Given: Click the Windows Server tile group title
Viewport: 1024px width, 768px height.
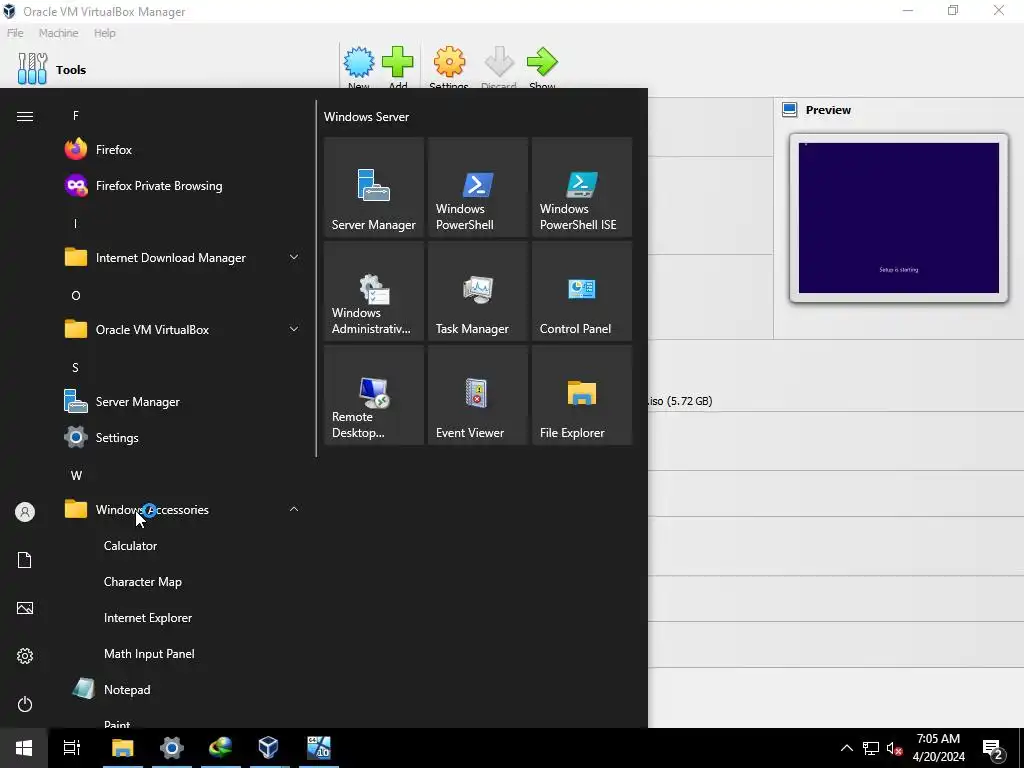Looking at the screenshot, I should (366, 117).
